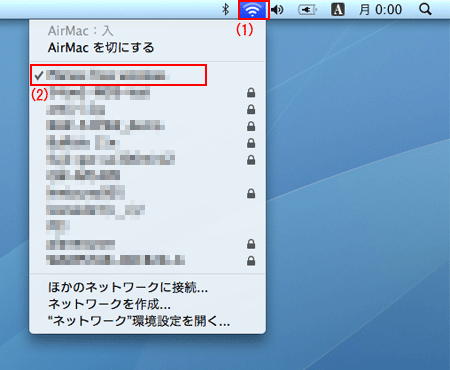Select "AirMac を切にする" to turn off AirMac
Image resolution: width=450 pixels, height=370 pixels.
(x=101, y=48)
